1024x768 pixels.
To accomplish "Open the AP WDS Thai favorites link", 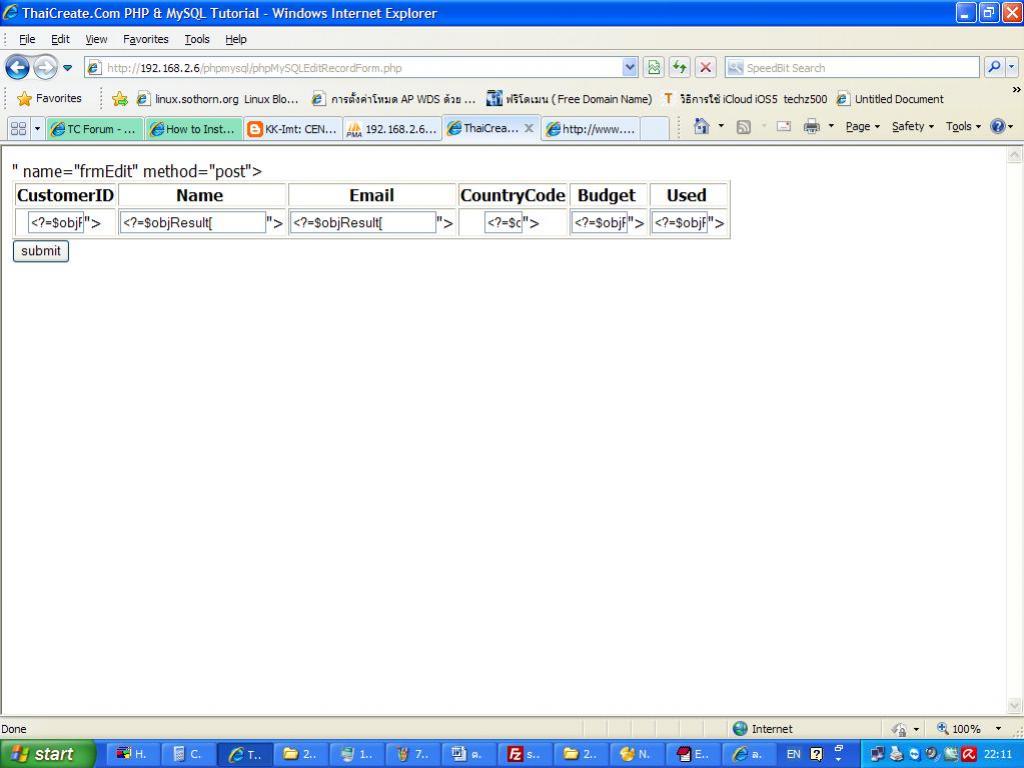I will click(393, 99).
